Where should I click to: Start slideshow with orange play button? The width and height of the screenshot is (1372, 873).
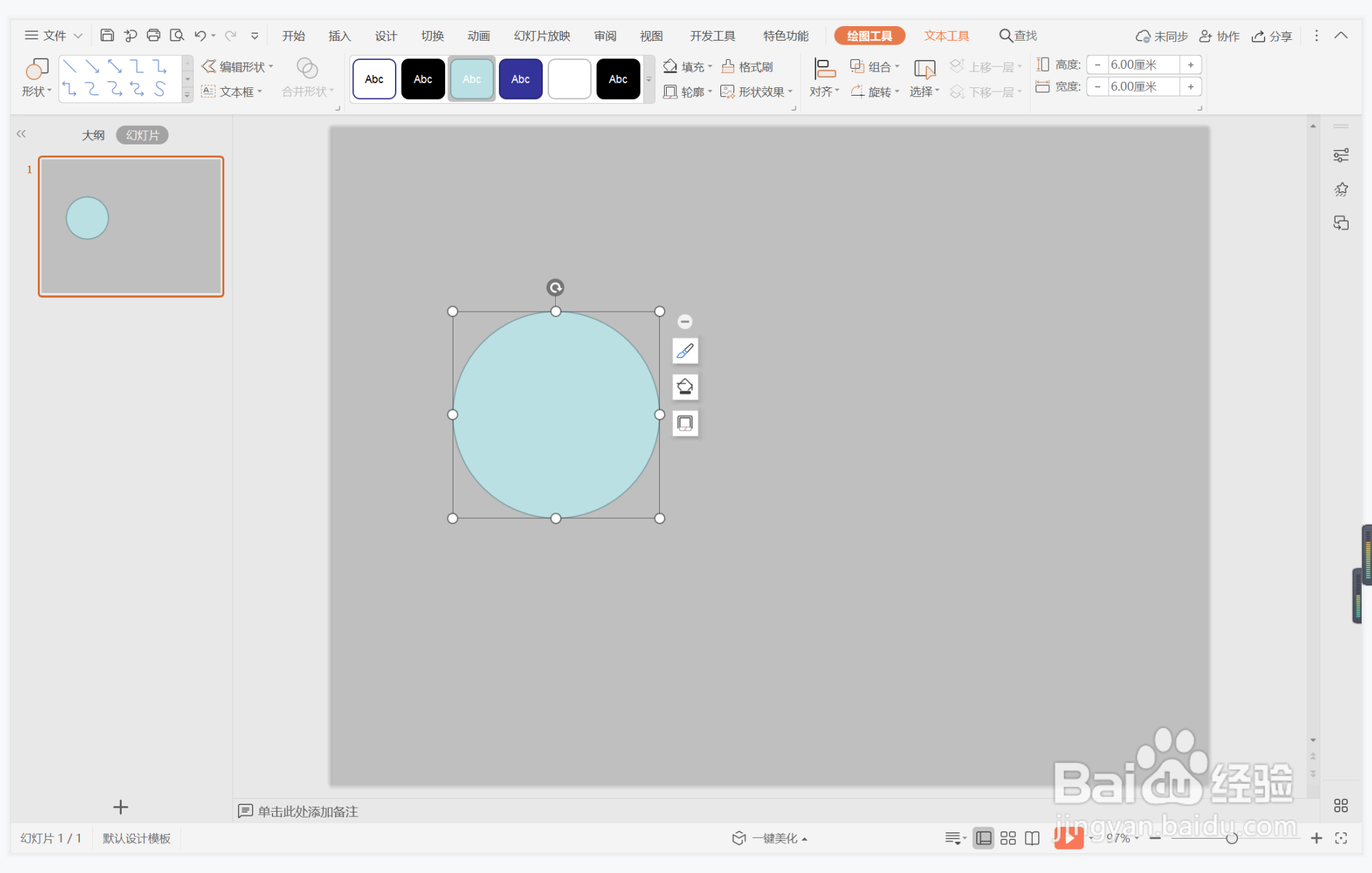pos(1069,837)
